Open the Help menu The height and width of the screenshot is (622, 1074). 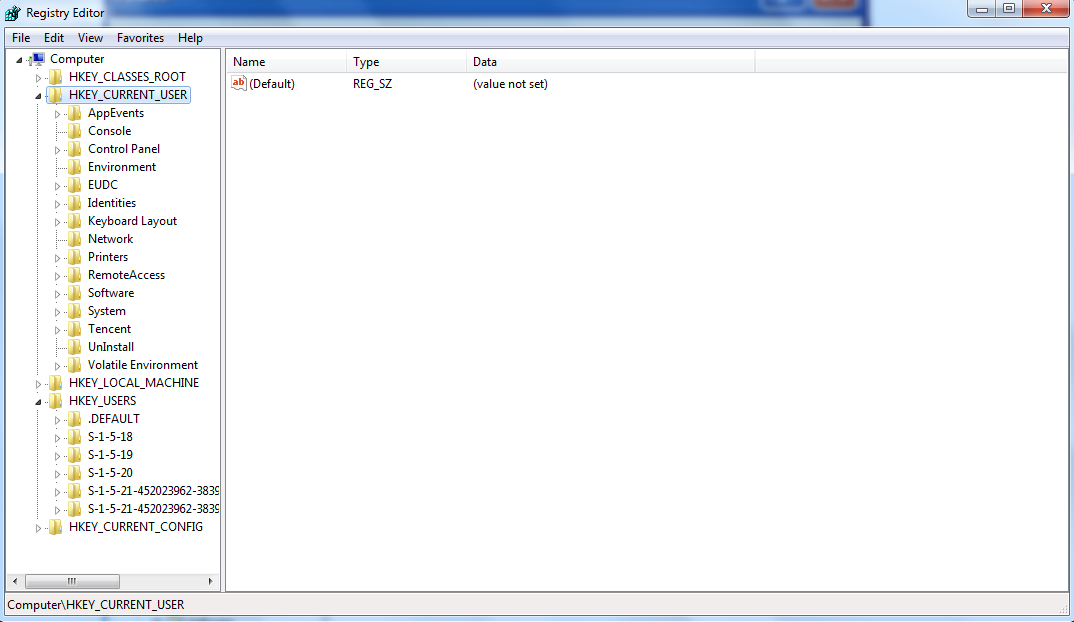[x=190, y=38]
